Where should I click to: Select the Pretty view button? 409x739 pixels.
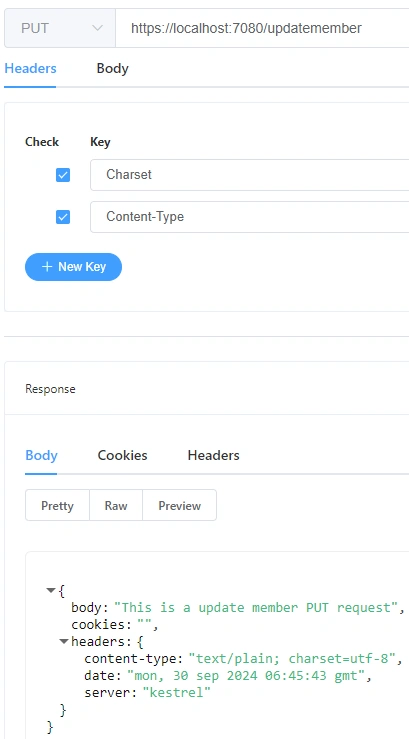point(57,505)
